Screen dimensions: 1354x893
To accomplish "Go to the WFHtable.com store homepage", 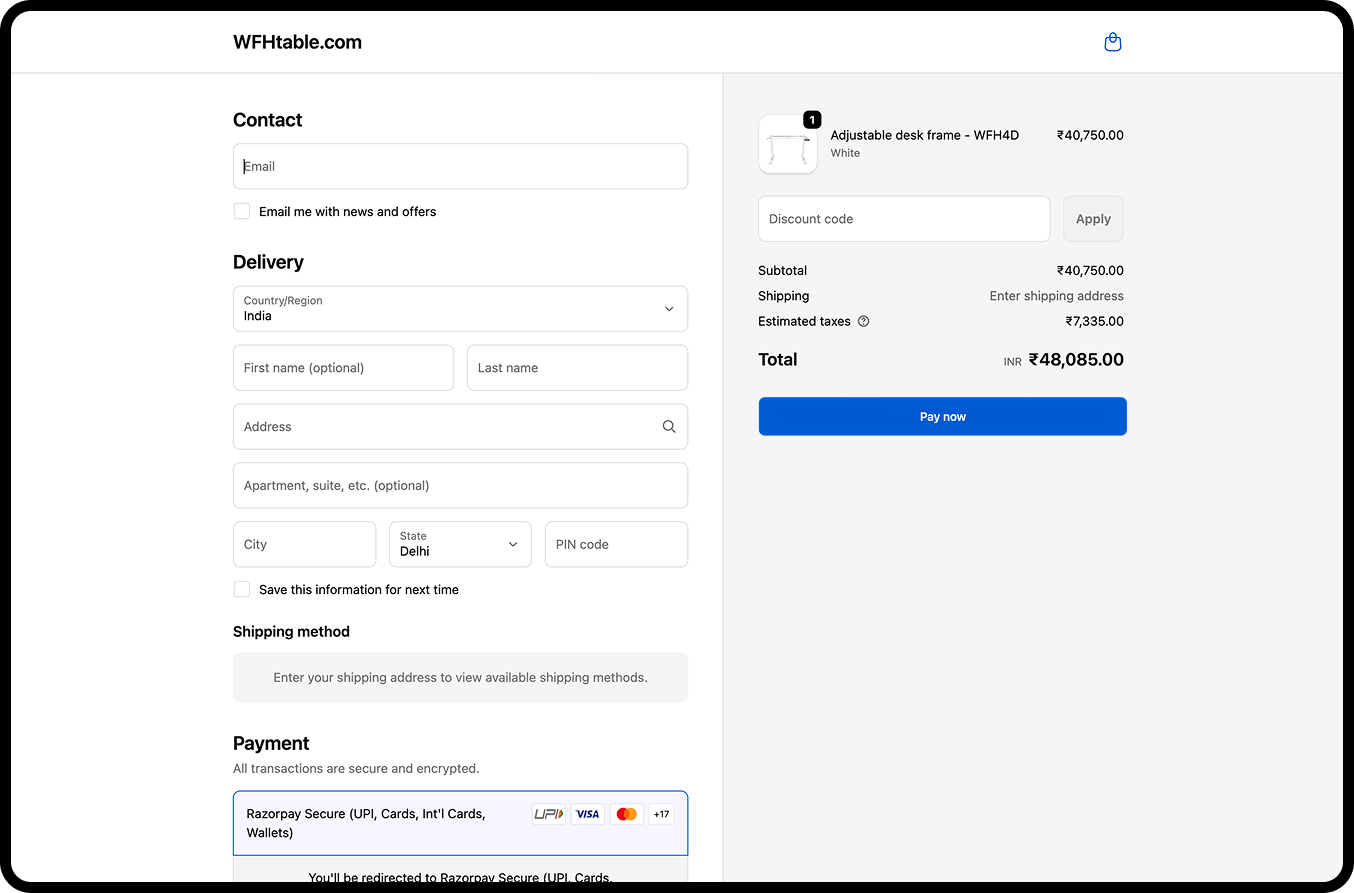I will click(x=297, y=42).
